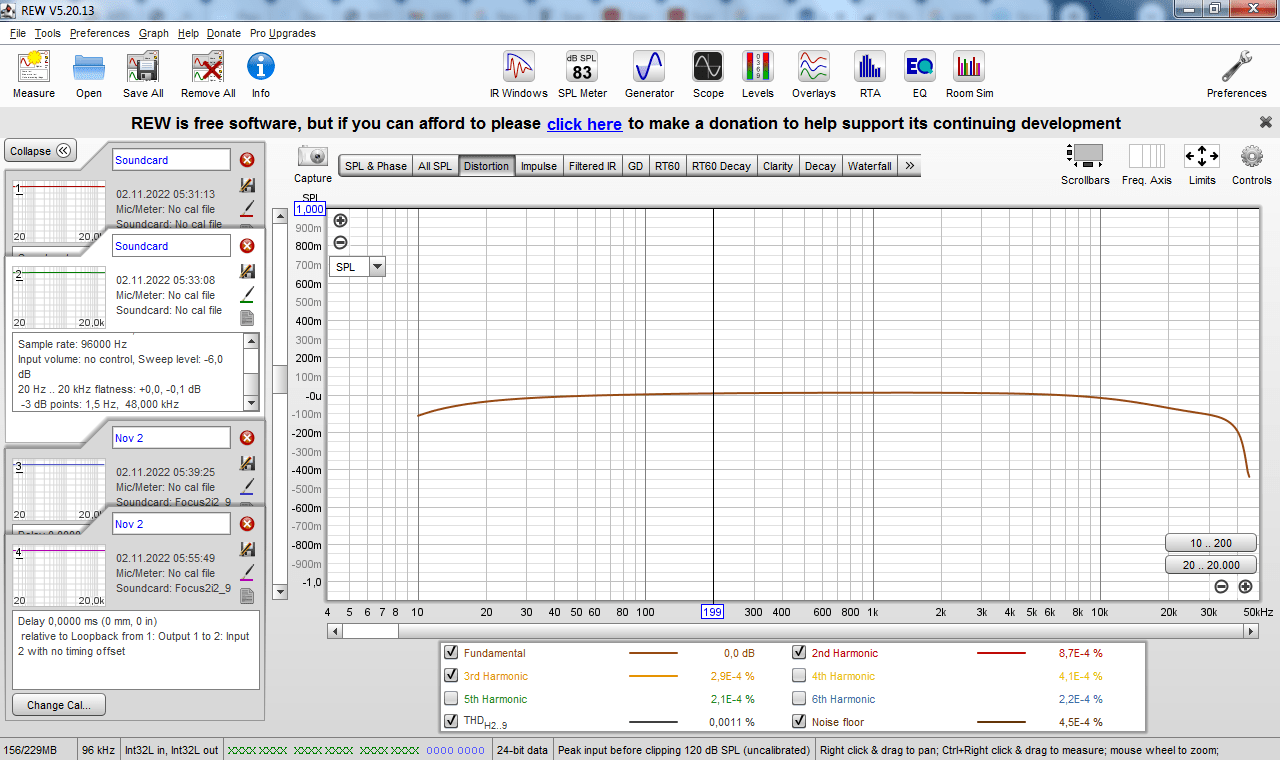The height and width of the screenshot is (760, 1280).
Task: Toggle the 2nd Harmonic checkbox
Action: point(799,653)
